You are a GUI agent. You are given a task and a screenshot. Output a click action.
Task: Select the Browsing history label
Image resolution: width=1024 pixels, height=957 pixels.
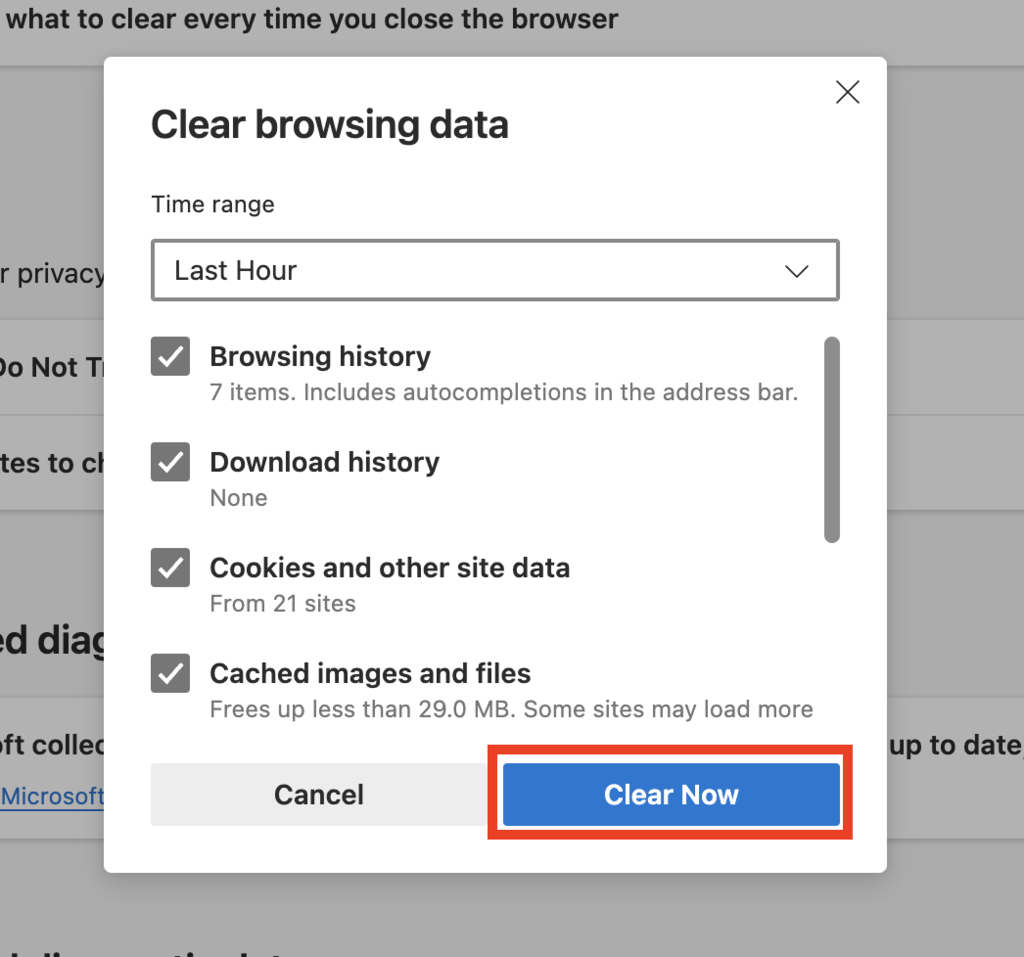(x=319, y=356)
